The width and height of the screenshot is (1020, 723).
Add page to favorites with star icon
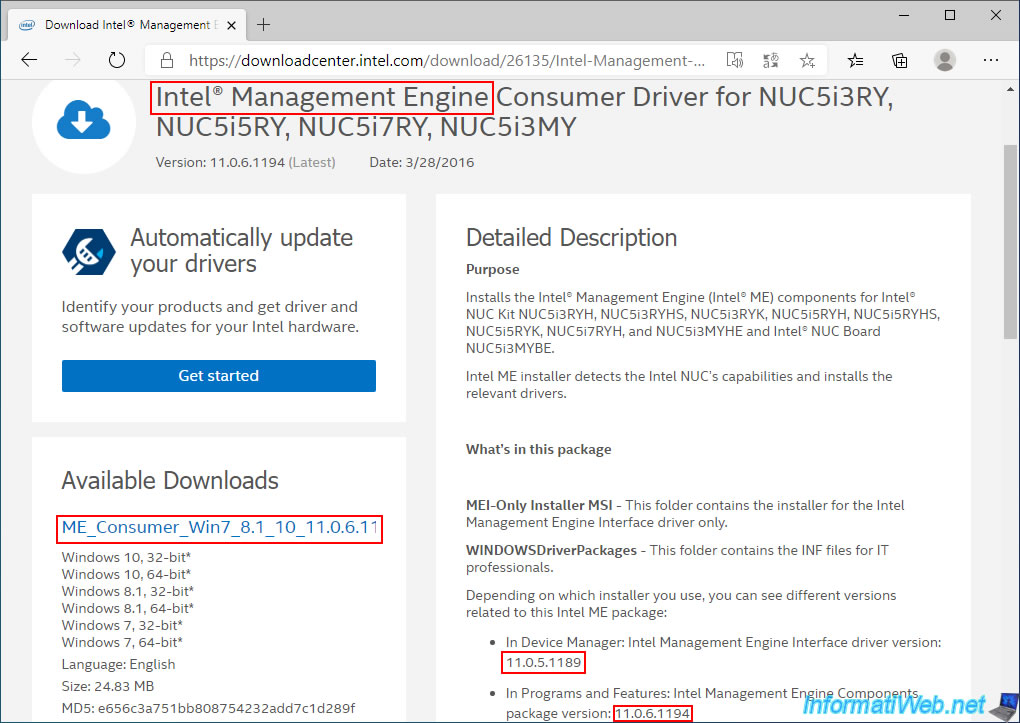point(807,61)
